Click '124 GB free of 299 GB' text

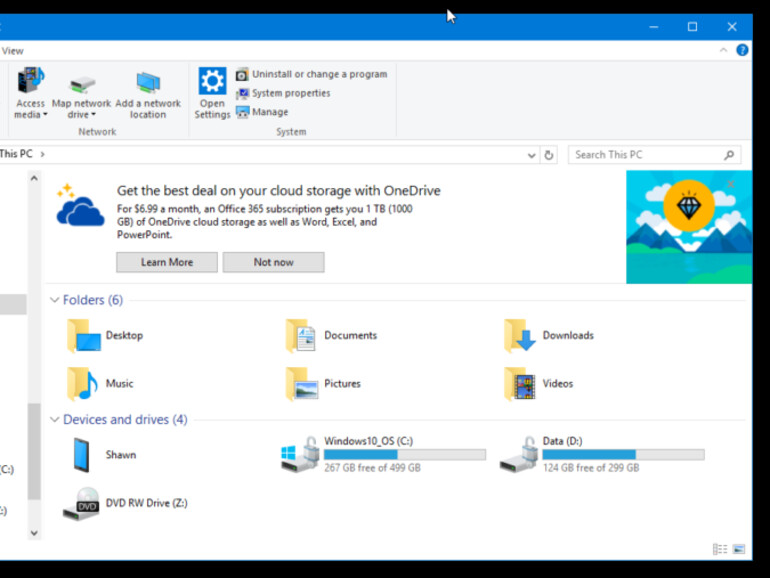pos(591,468)
